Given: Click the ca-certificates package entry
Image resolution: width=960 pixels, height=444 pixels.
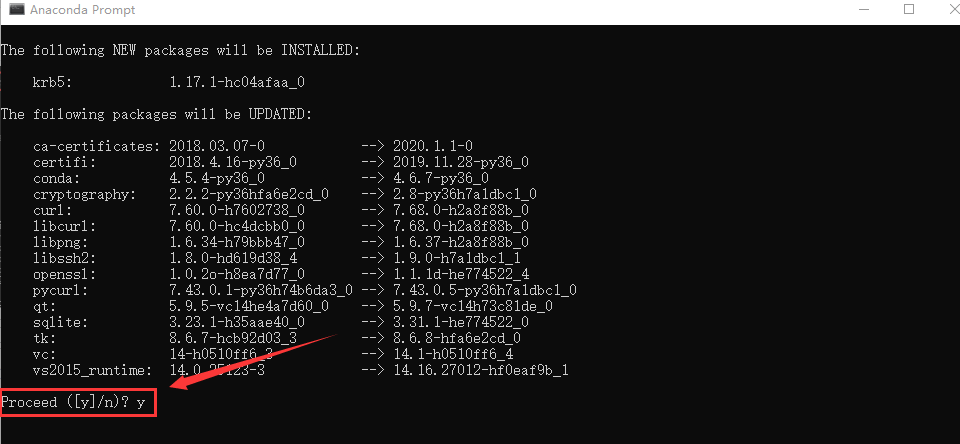Looking at the screenshot, I should tap(96, 146).
